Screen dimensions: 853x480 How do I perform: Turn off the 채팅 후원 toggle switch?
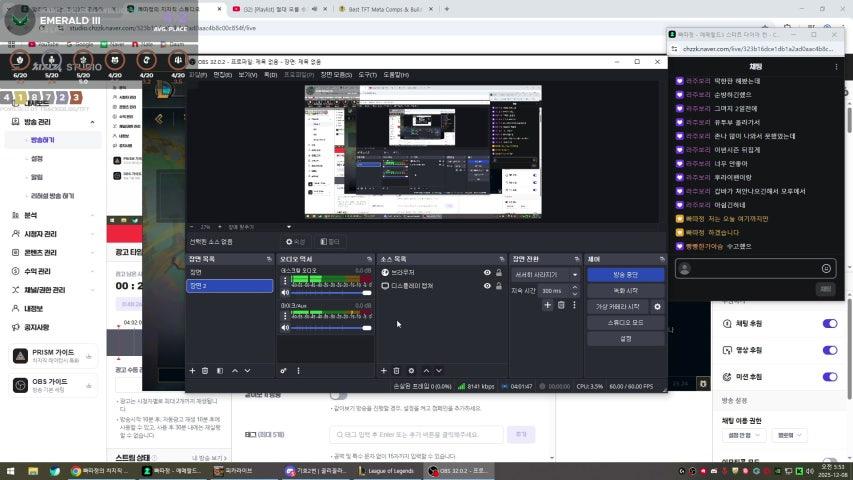click(829, 323)
